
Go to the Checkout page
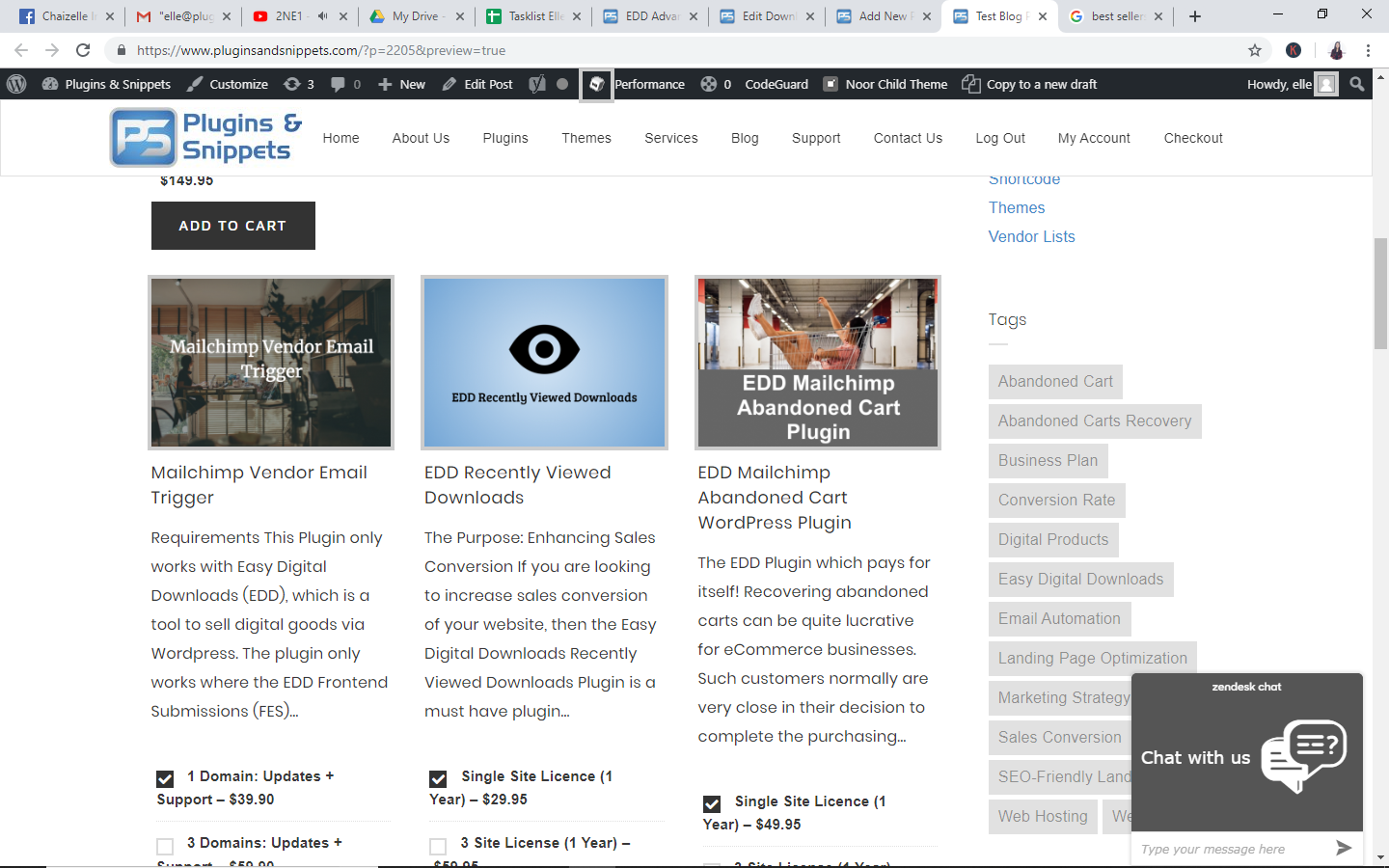1193,138
